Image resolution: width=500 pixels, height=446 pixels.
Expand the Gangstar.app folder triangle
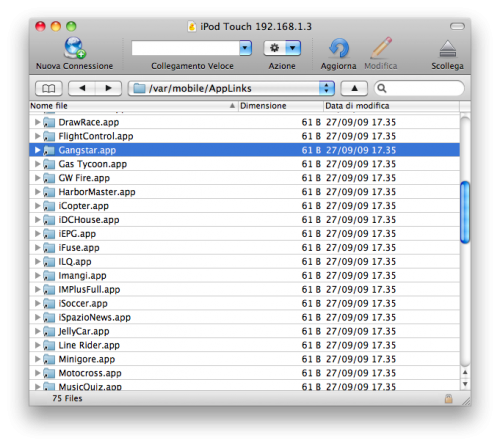click(37, 150)
